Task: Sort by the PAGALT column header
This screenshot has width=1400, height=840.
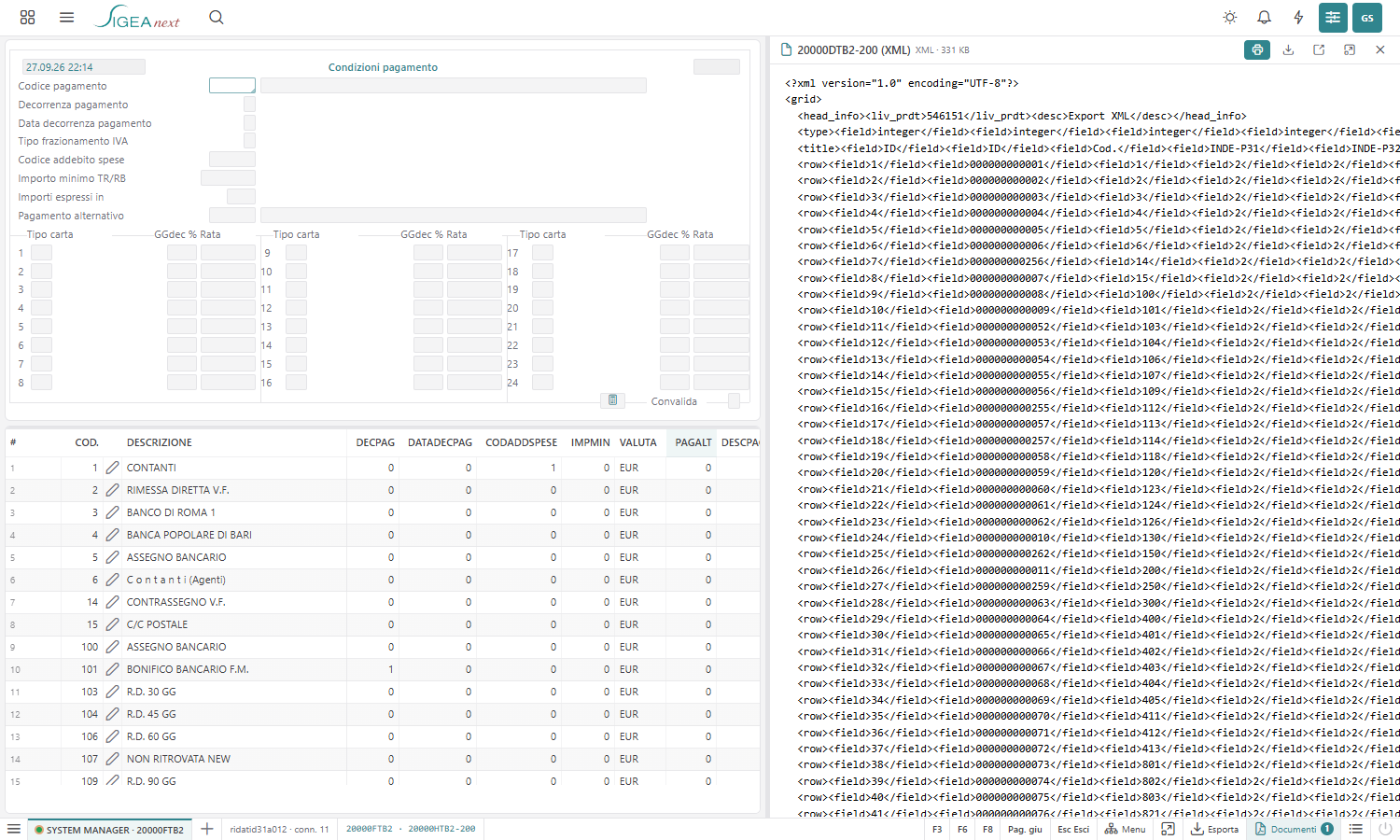Action: (693, 442)
